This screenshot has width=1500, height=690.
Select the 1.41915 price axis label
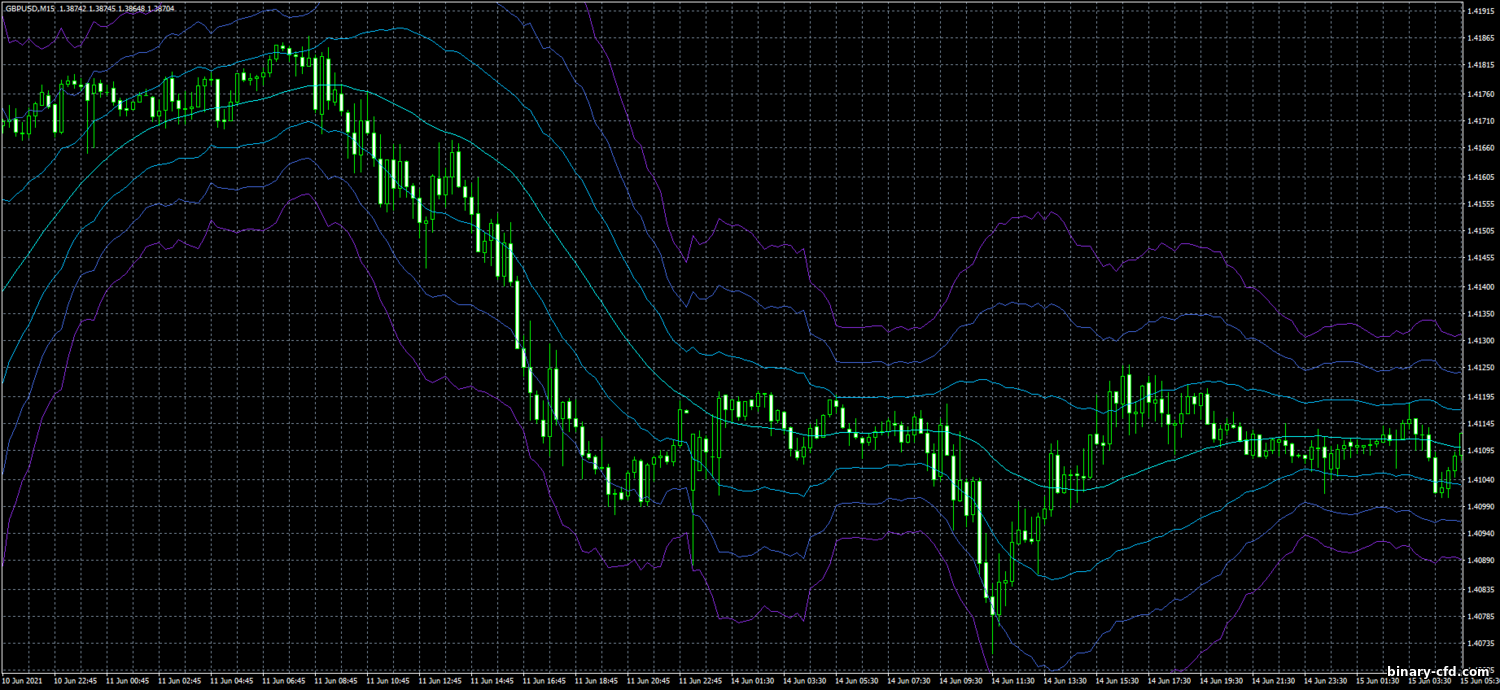1481,11
